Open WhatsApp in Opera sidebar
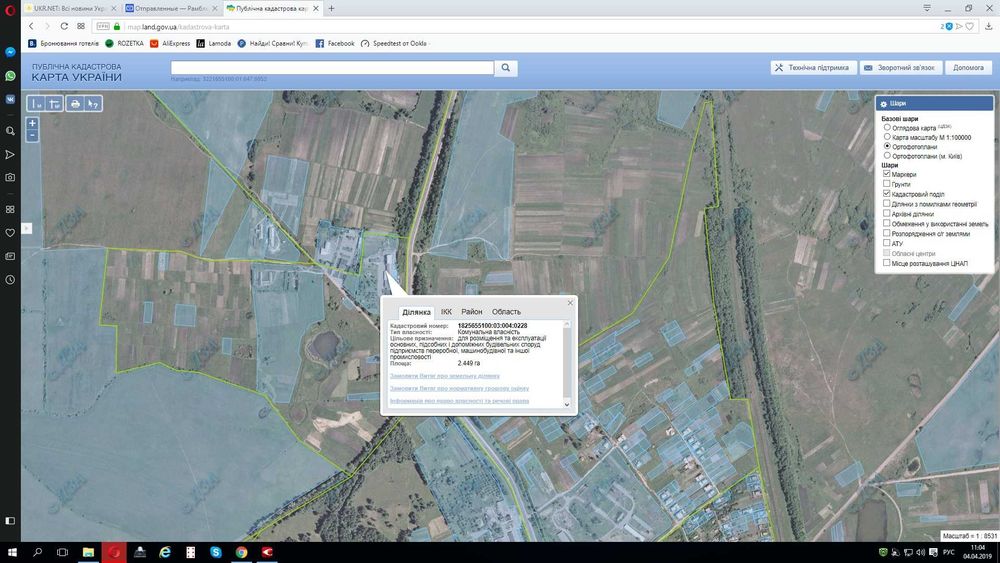Screen dimensions: 1000x563 (x=10, y=75)
